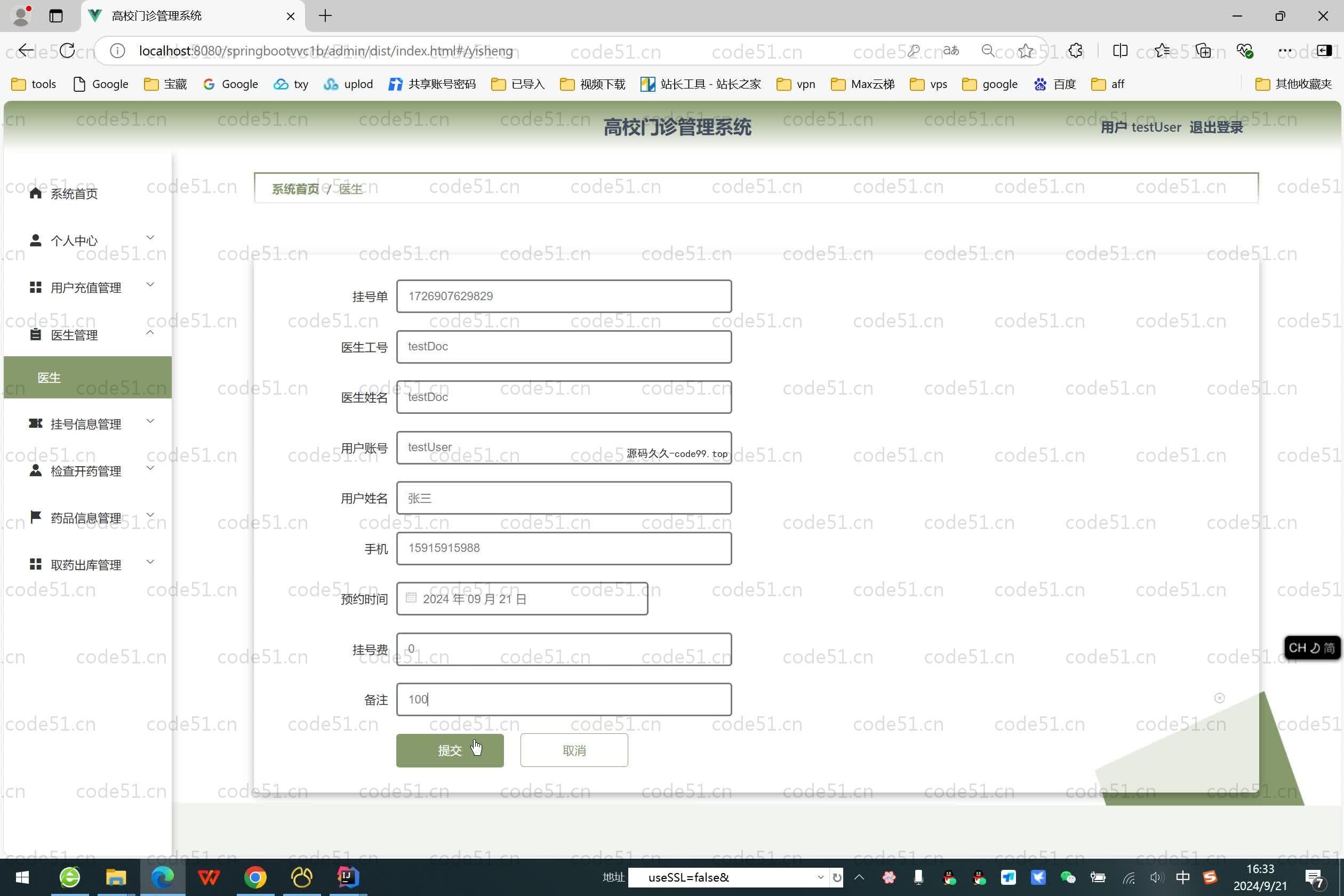Click browser back arrow button
The image size is (1344, 896).
[26, 50]
